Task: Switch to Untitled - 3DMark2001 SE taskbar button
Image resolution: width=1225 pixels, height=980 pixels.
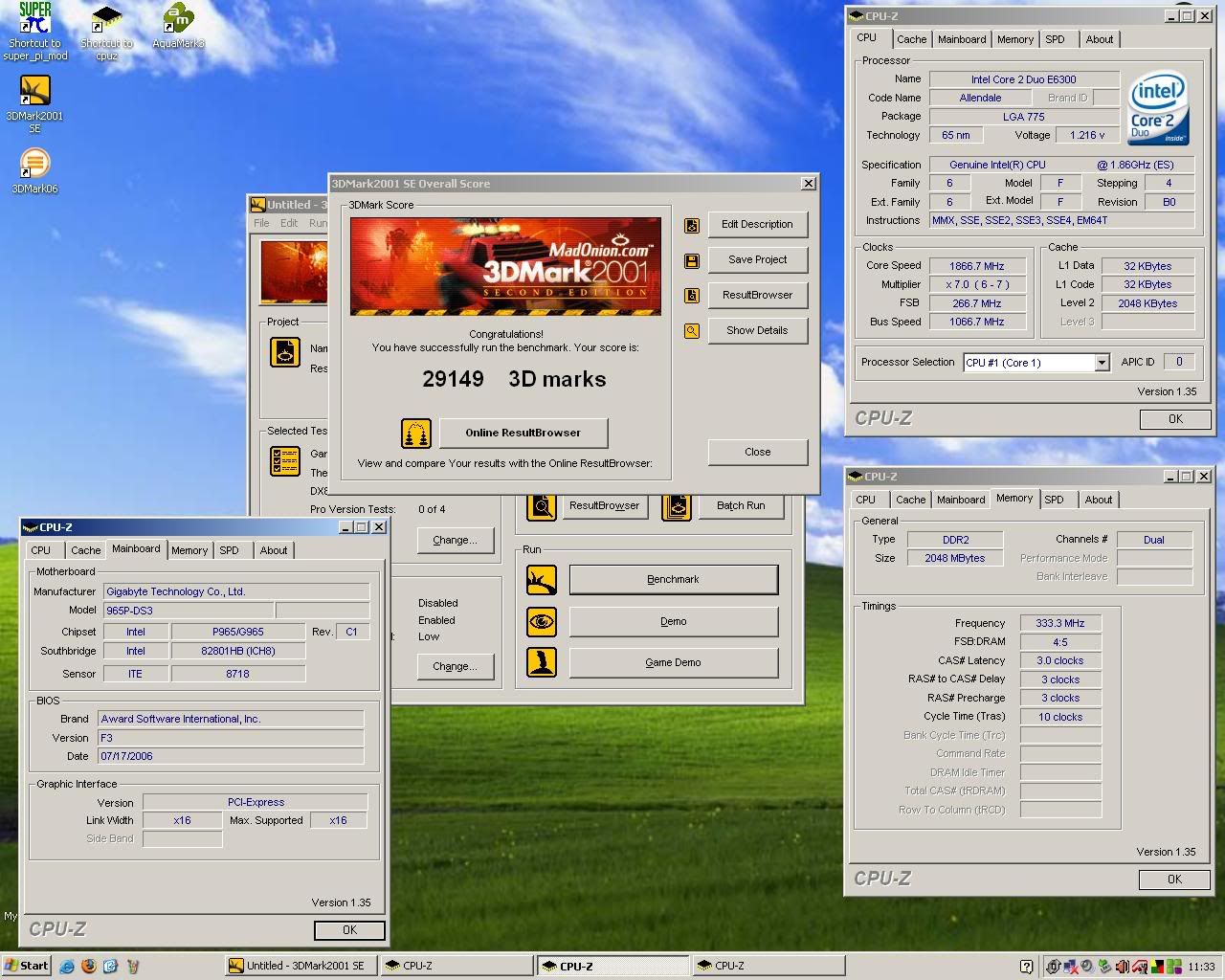Action: tap(301, 967)
